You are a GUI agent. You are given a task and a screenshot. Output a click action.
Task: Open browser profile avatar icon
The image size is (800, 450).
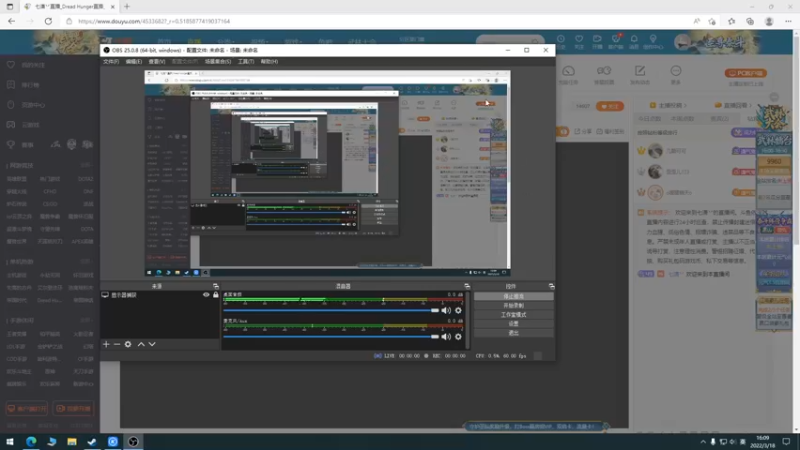click(769, 21)
